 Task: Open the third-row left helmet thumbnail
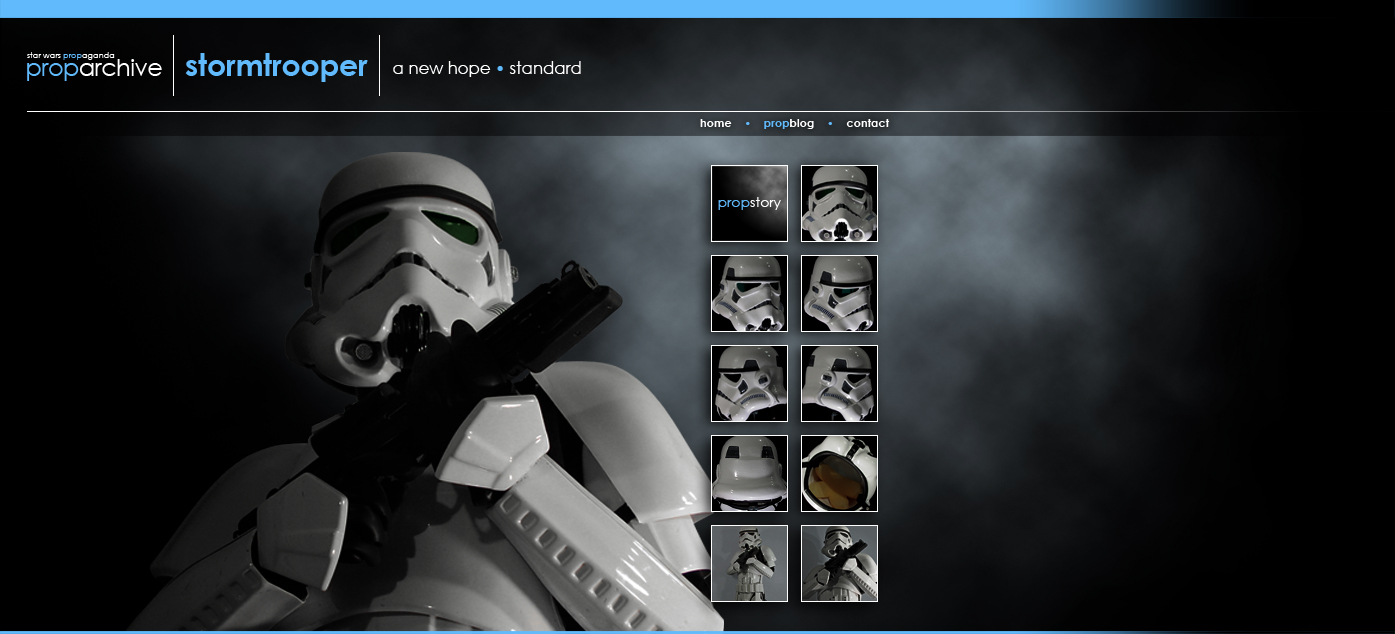click(749, 383)
